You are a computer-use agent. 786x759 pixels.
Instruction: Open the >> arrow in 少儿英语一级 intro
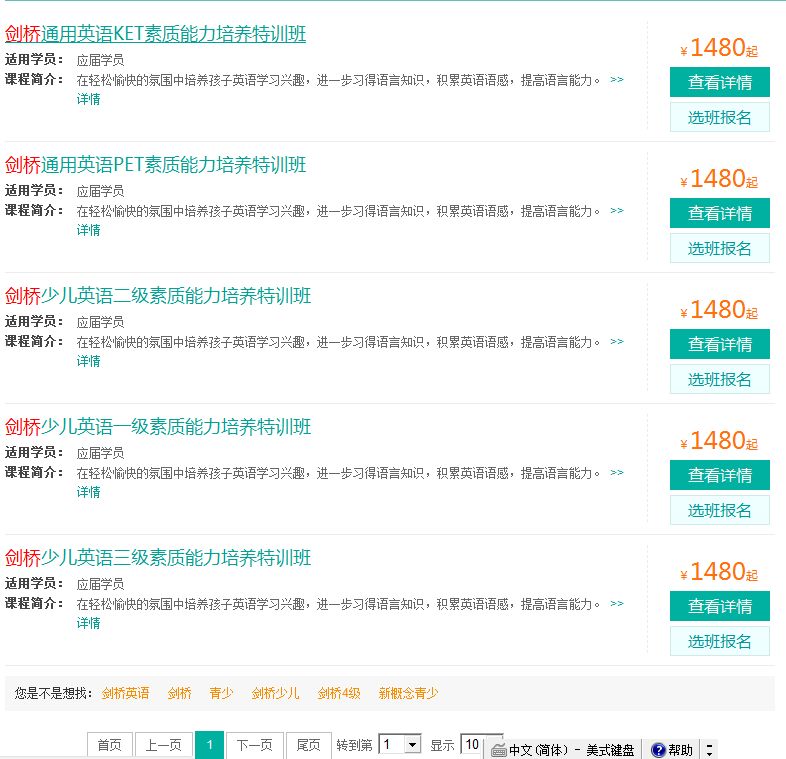coord(617,472)
